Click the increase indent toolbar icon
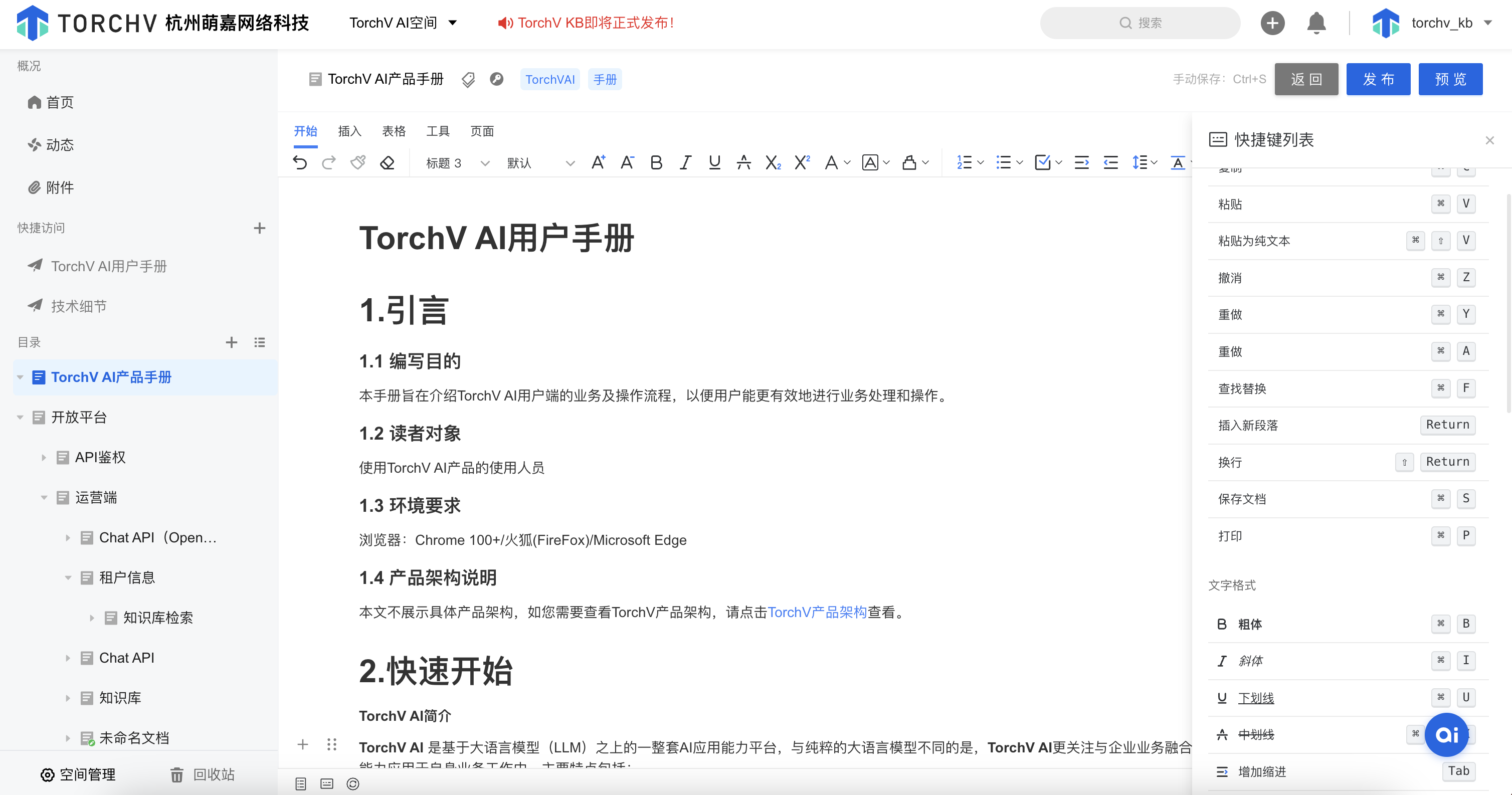 click(1082, 162)
